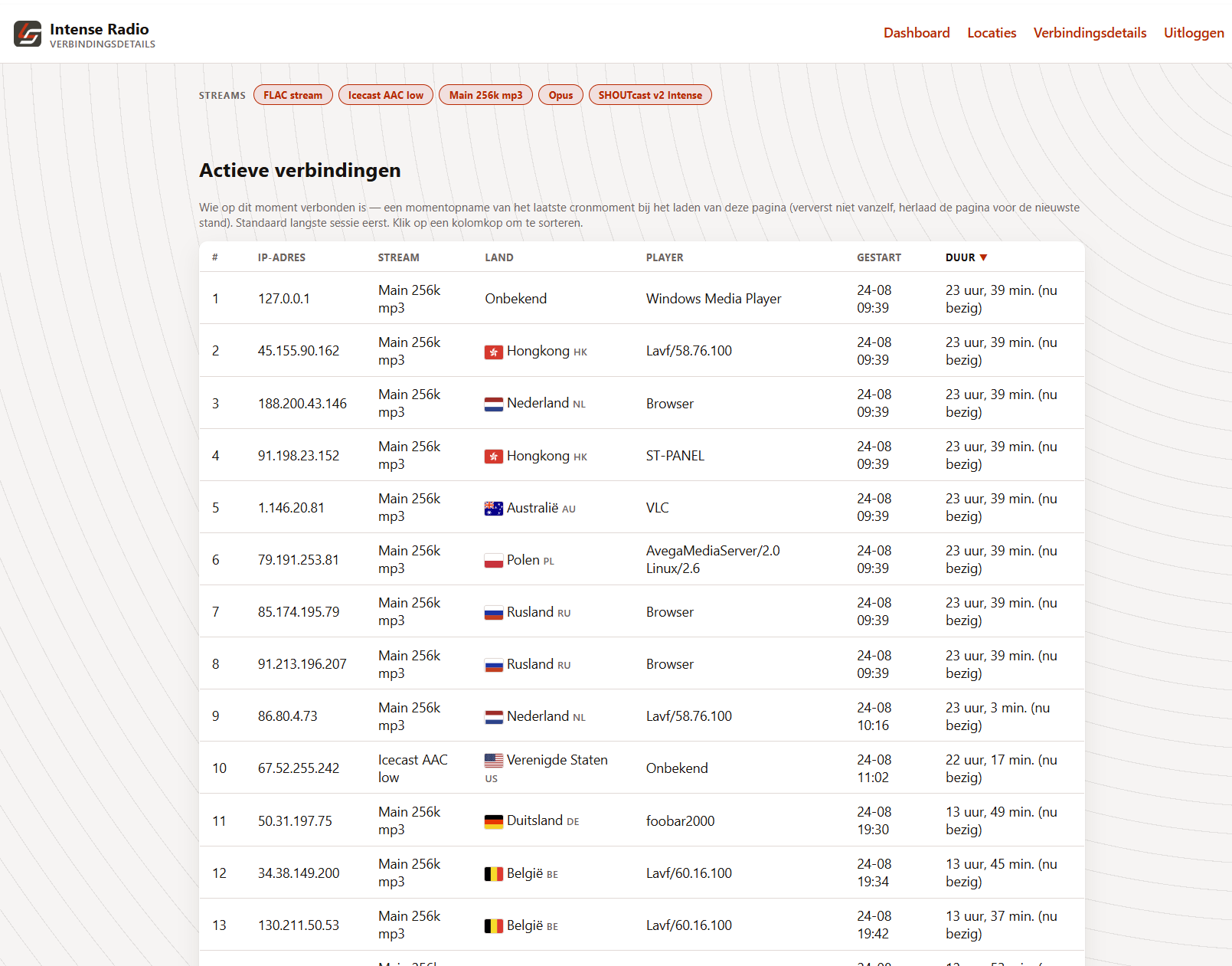Select IP address 1.146.20.81
Screen dimensions: 1232x966
coord(291,508)
